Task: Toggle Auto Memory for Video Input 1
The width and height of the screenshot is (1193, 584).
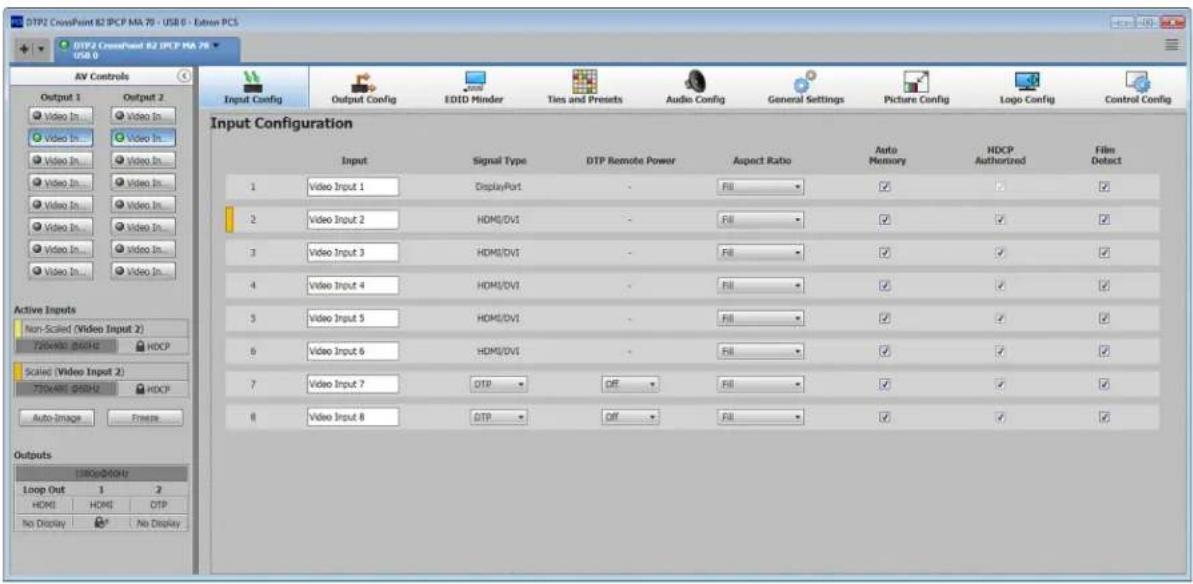Action: [884, 186]
